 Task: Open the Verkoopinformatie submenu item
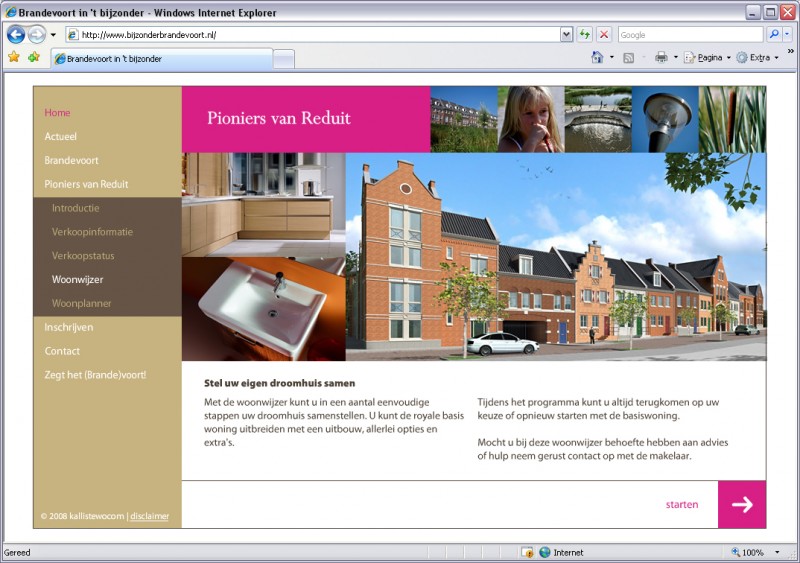[92, 232]
